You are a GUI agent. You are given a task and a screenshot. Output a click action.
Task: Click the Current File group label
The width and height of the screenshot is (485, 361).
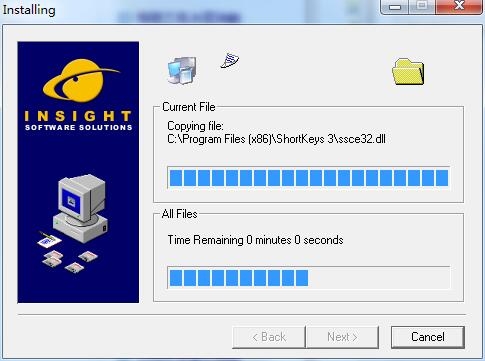(x=189, y=107)
